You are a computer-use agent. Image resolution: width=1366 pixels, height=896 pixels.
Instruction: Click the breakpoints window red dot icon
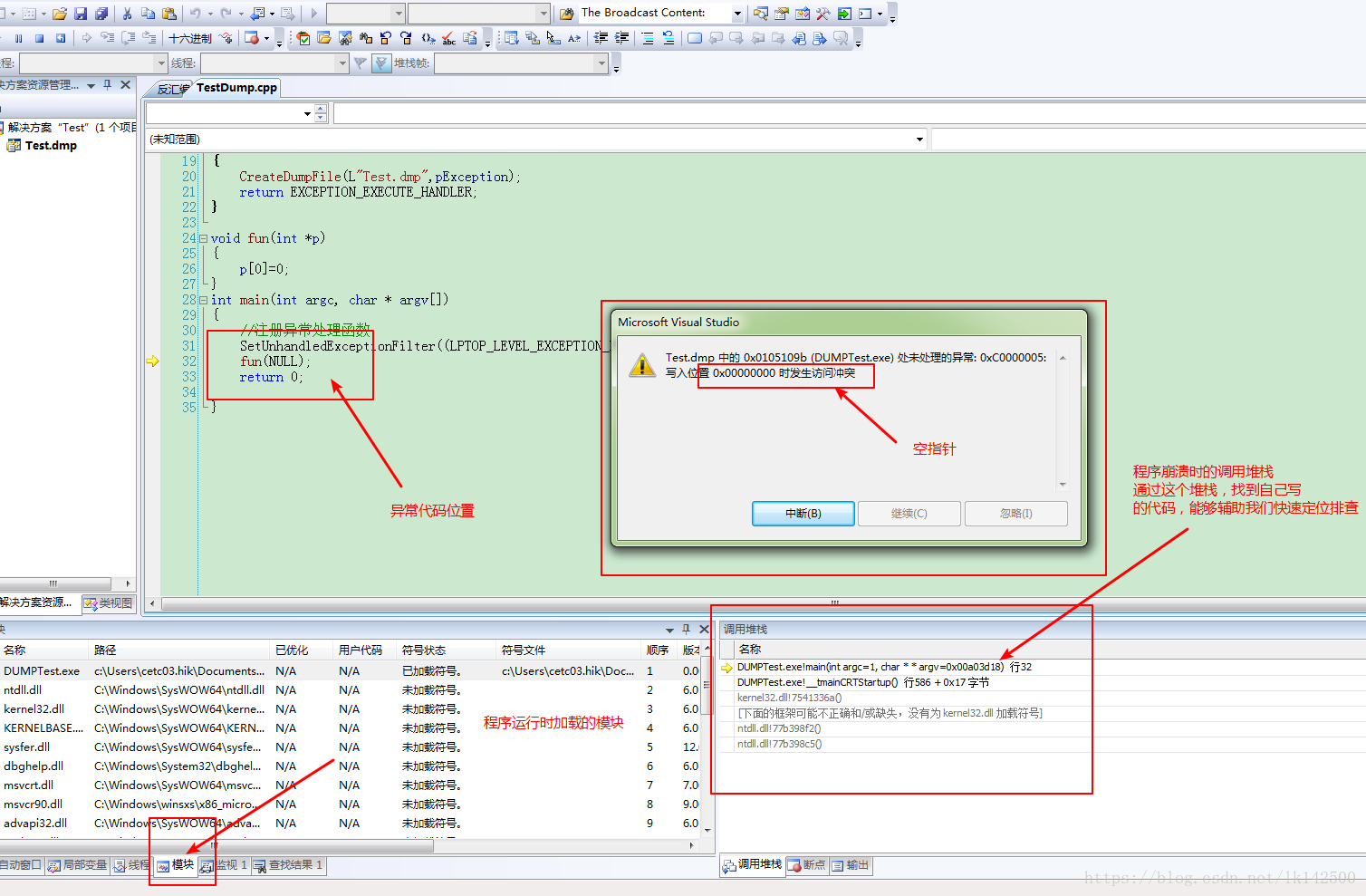coord(252,38)
